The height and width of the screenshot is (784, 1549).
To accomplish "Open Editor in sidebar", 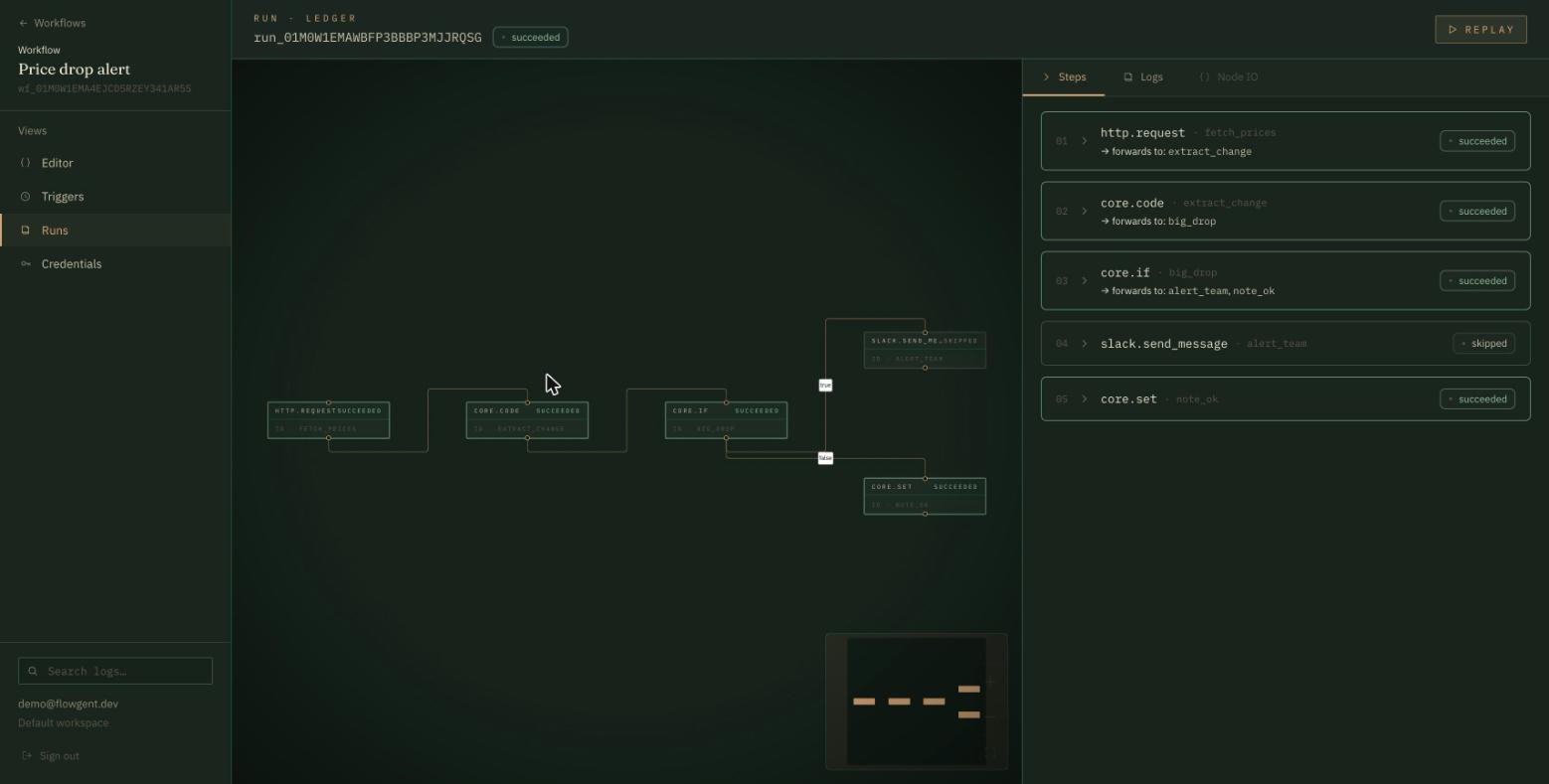I will pyautogui.click(x=115, y=163).
